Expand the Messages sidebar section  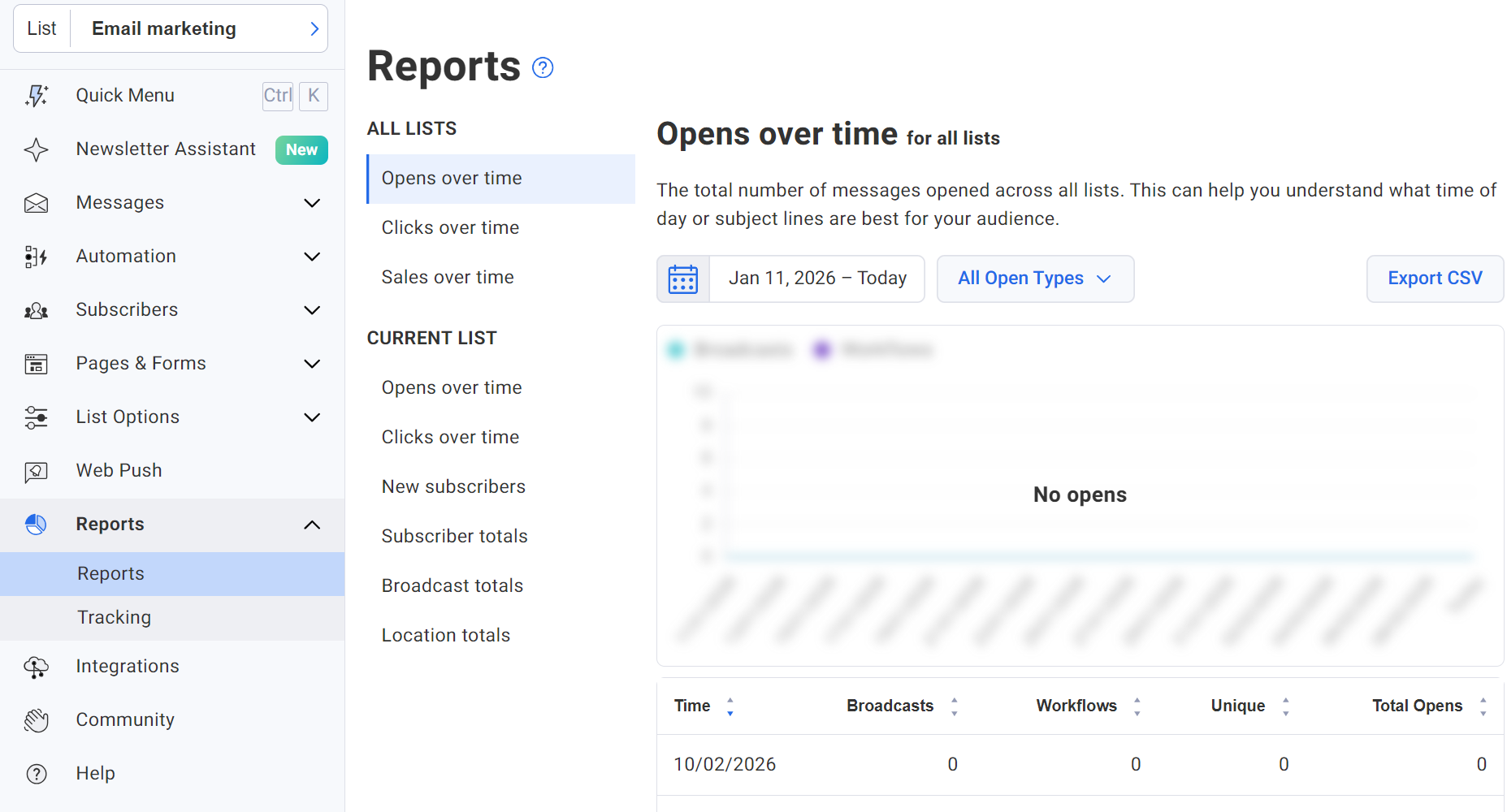coord(312,203)
